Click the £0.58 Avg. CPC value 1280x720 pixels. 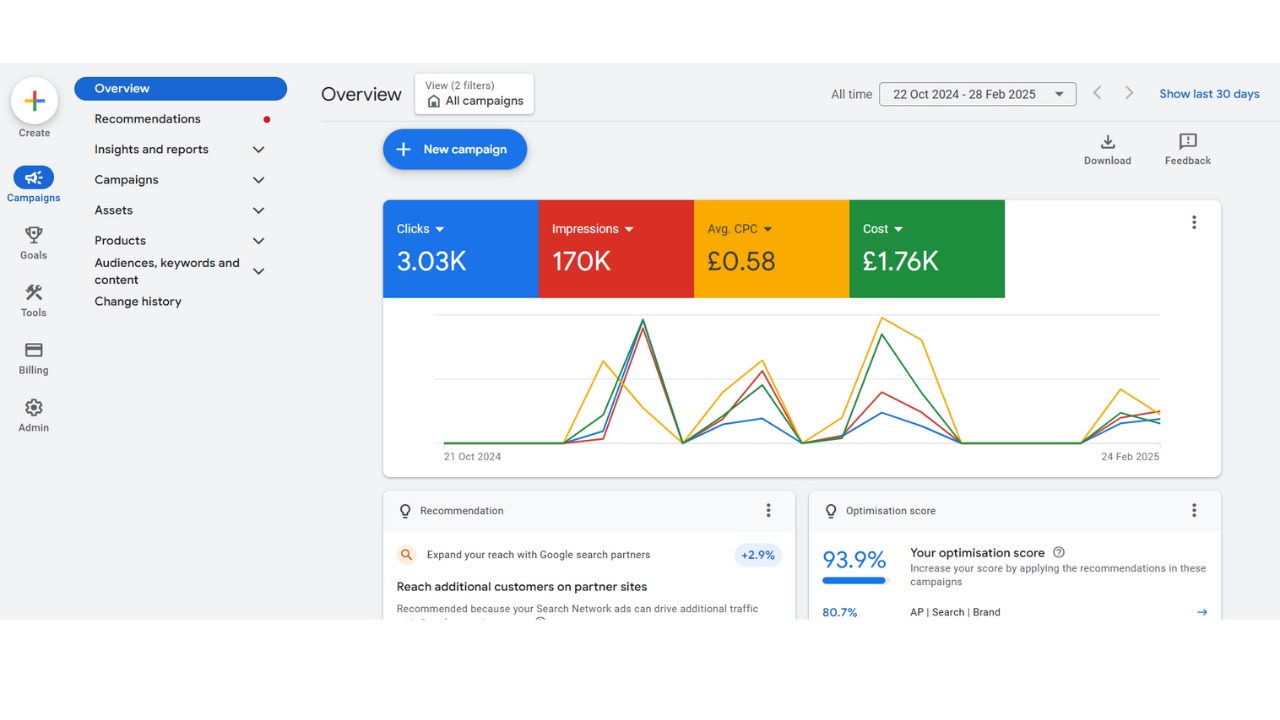741,262
